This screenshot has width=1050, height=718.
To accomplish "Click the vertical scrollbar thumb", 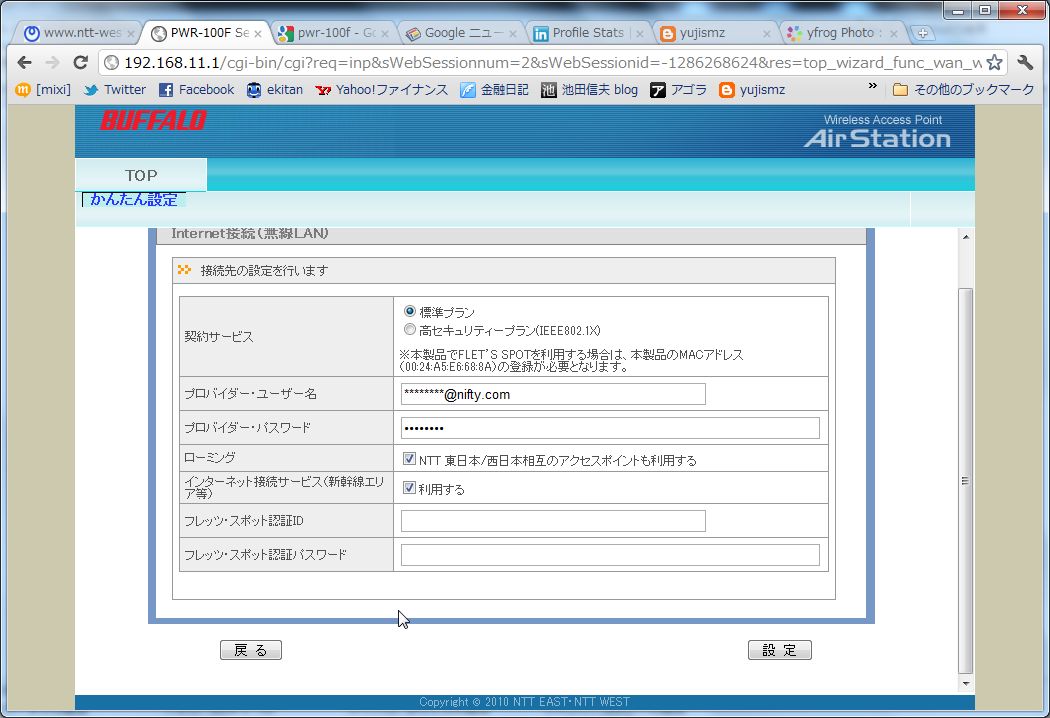I will point(965,481).
